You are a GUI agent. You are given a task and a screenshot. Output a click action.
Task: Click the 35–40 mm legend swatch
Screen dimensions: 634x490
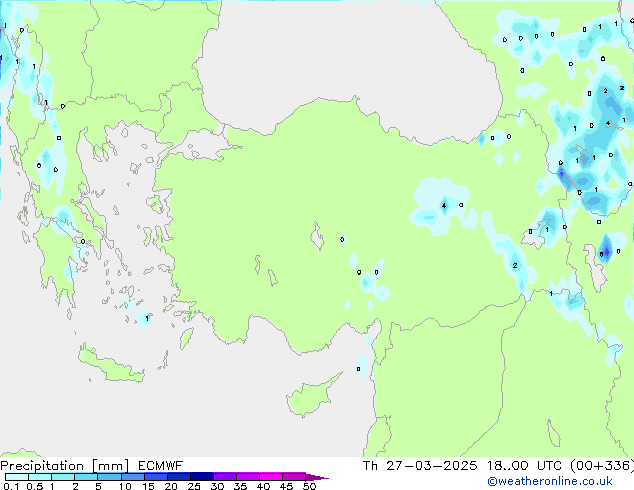point(247,477)
